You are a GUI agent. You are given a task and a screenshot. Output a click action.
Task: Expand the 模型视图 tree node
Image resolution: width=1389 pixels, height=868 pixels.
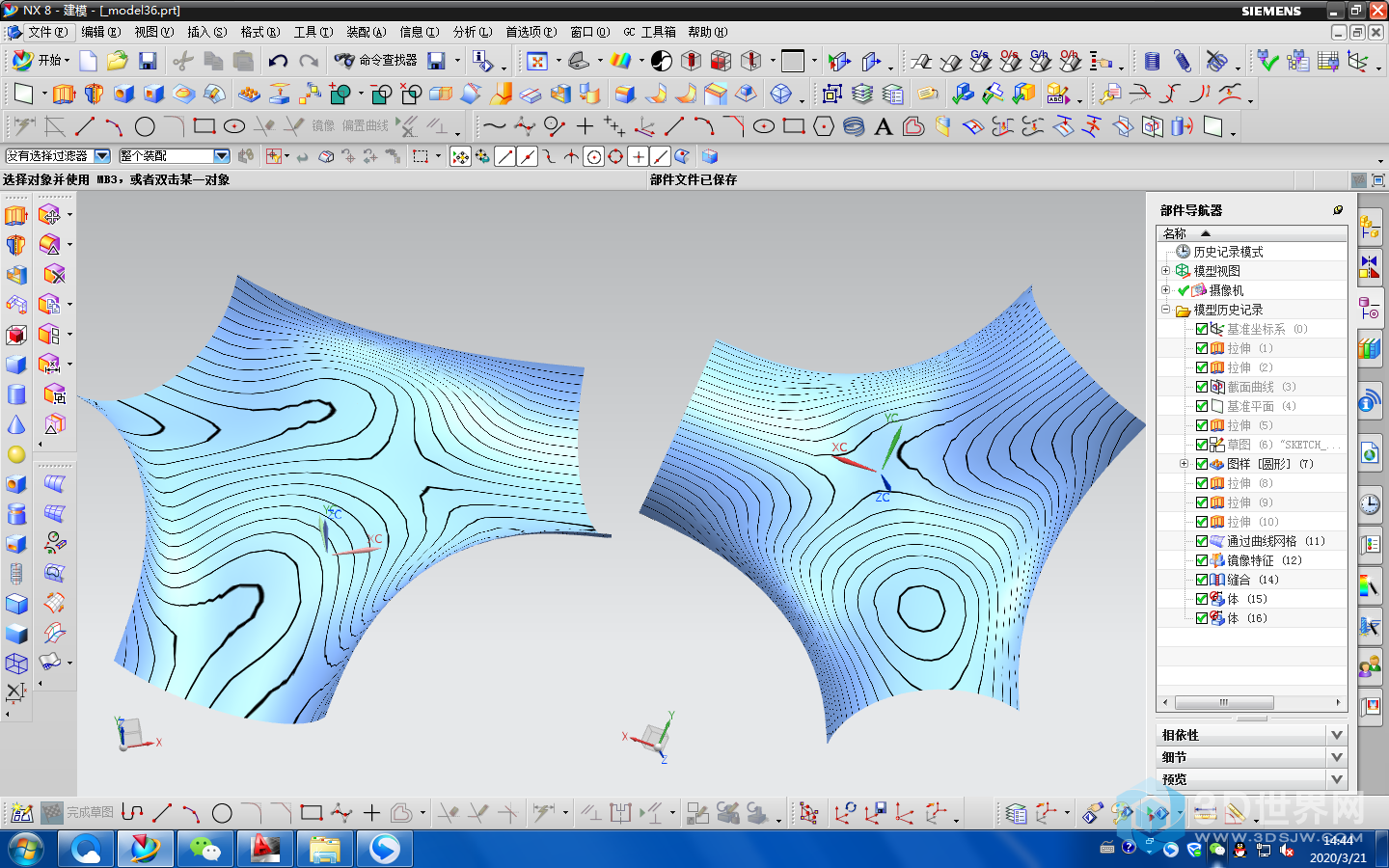click(1165, 271)
